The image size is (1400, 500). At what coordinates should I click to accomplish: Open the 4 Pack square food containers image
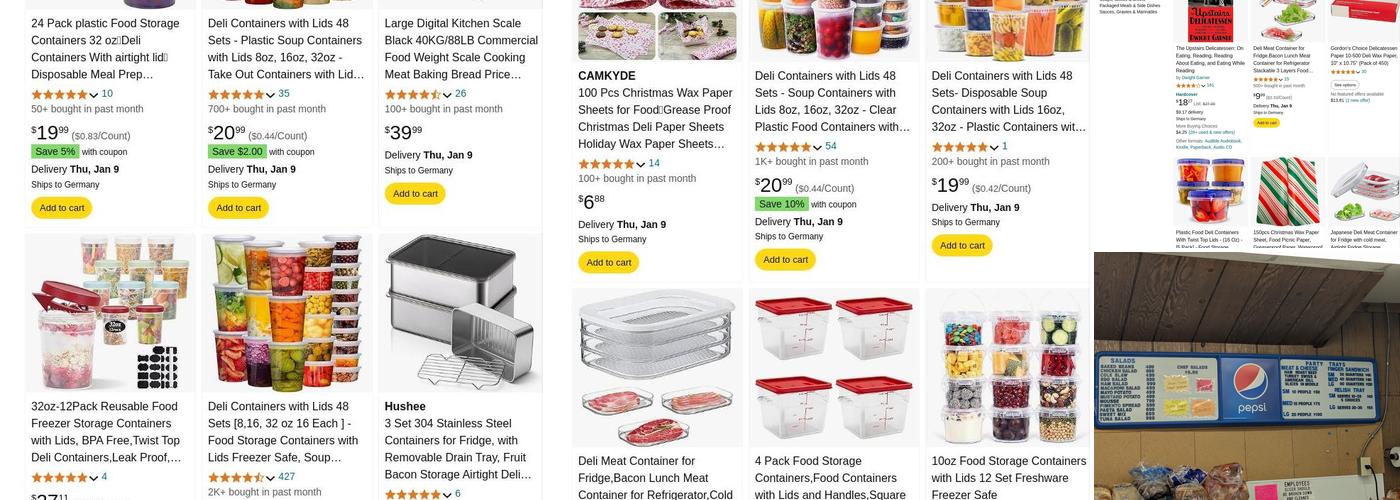click(x=834, y=368)
